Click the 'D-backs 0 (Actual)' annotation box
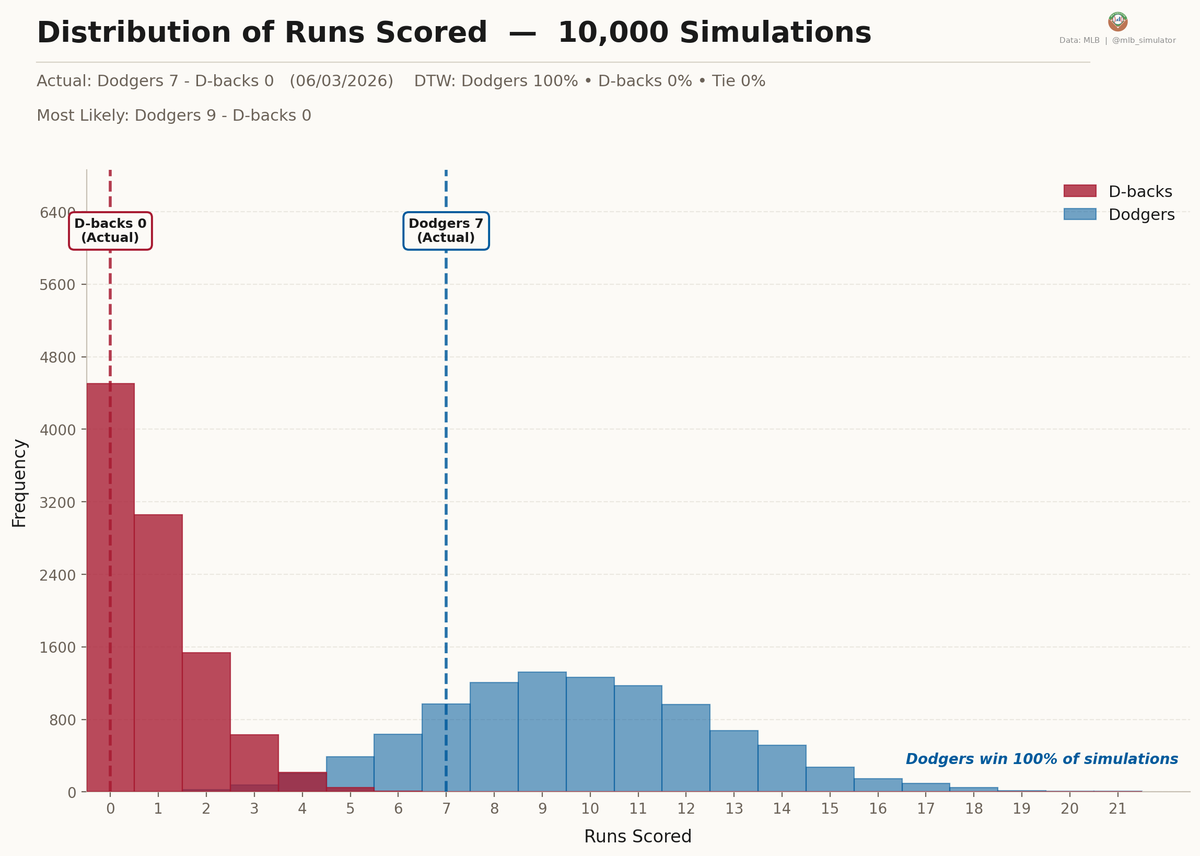The height and width of the screenshot is (856, 1200). point(110,231)
